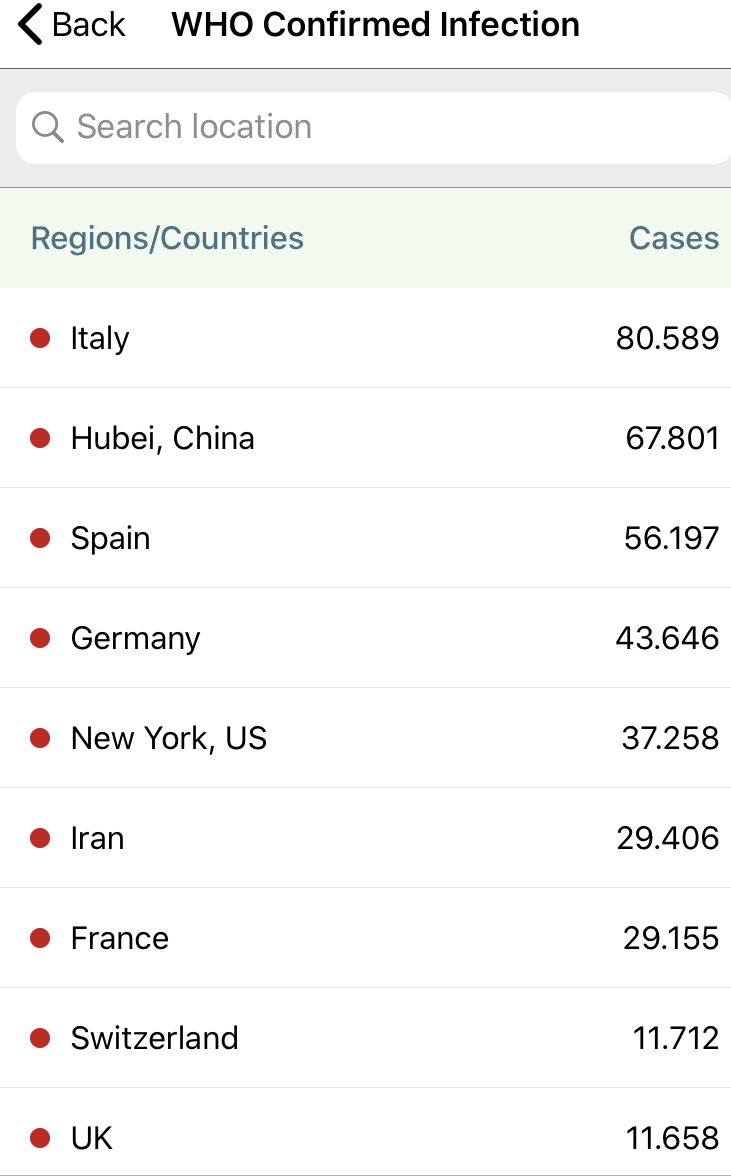Focus the Search location field
The width and height of the screenshot is (731, 1176).
(x=380, y=127)
